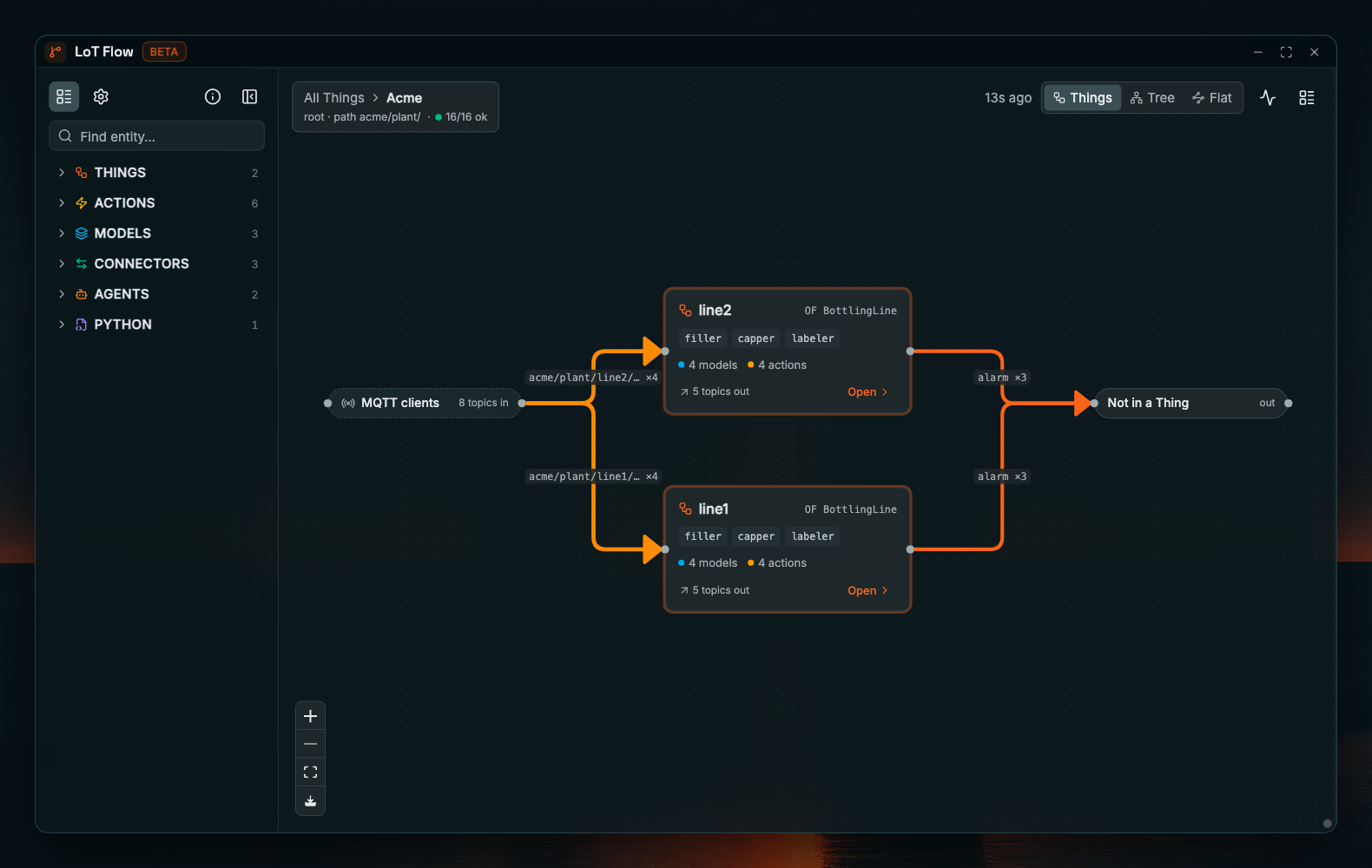Go to All Things breadcrumb
Screen dimensions: 1372x868
click(334, 98)
